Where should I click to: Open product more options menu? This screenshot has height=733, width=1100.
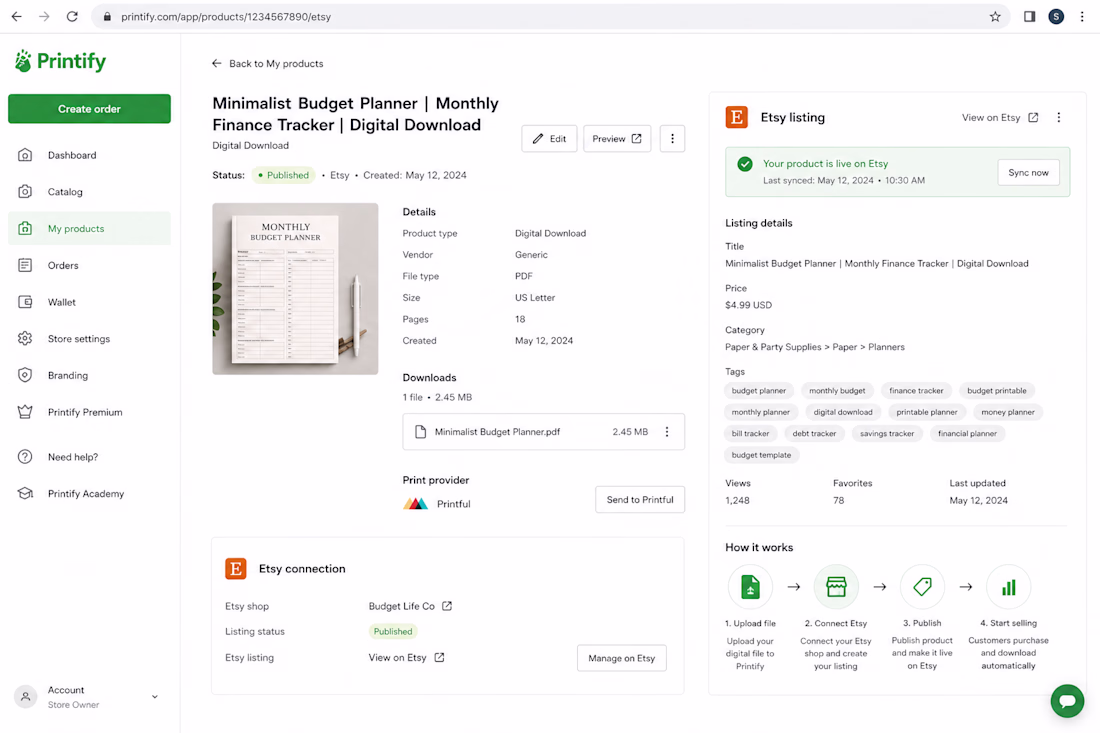click(672, 139)
